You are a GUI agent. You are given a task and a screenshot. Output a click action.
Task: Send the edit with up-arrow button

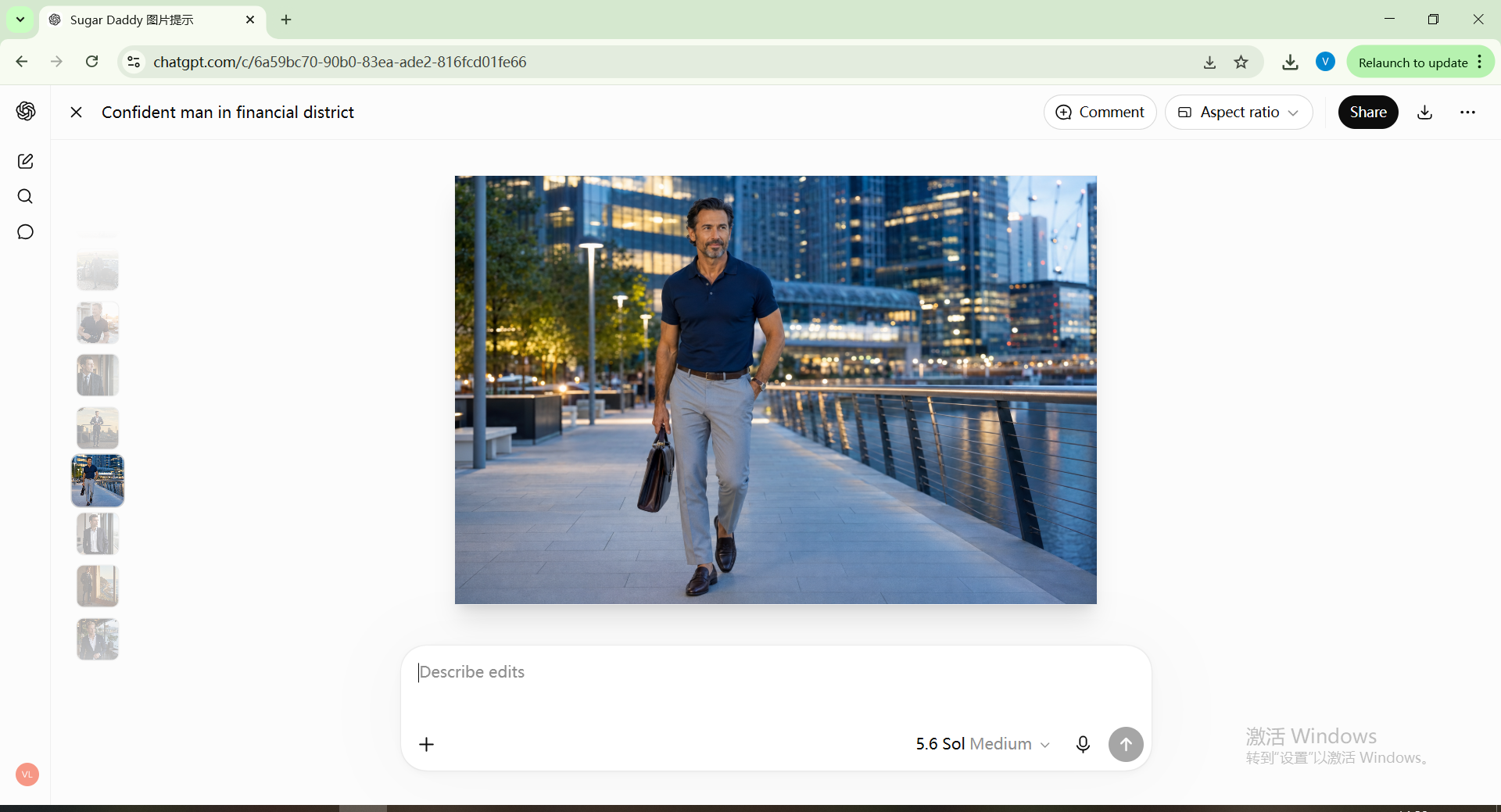1126,744
